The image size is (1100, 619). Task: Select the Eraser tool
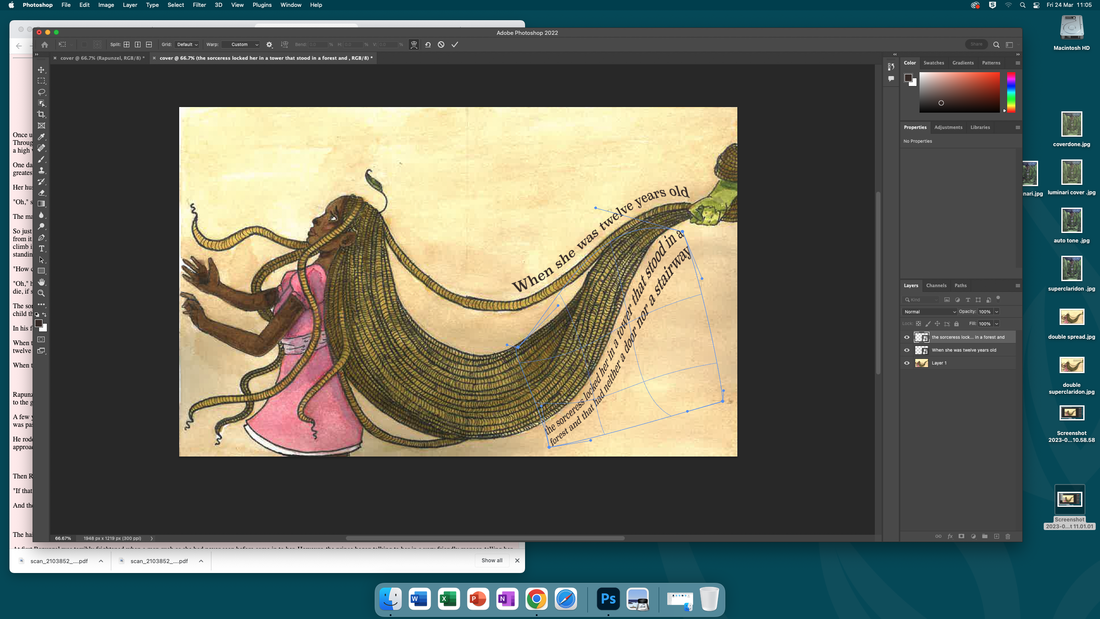pyautogui.click(x=41, y=192)
